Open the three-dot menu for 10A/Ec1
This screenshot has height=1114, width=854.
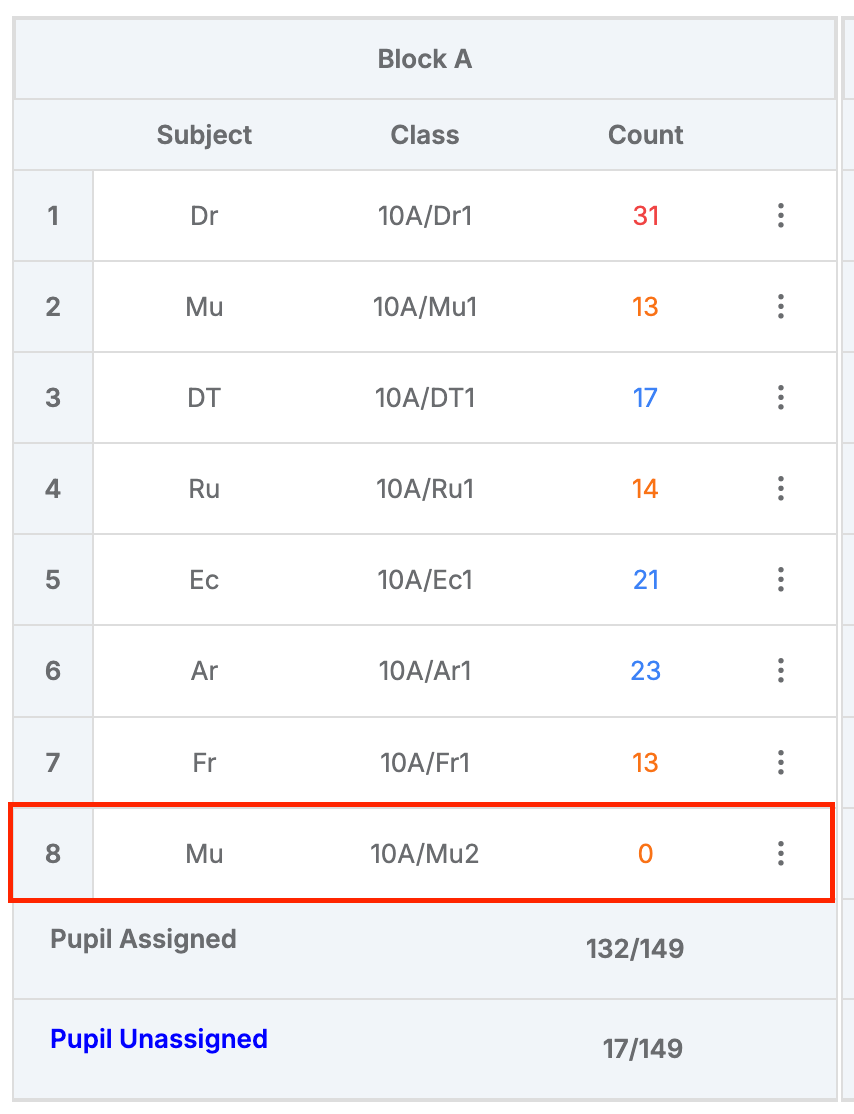(x=781, y=580)
